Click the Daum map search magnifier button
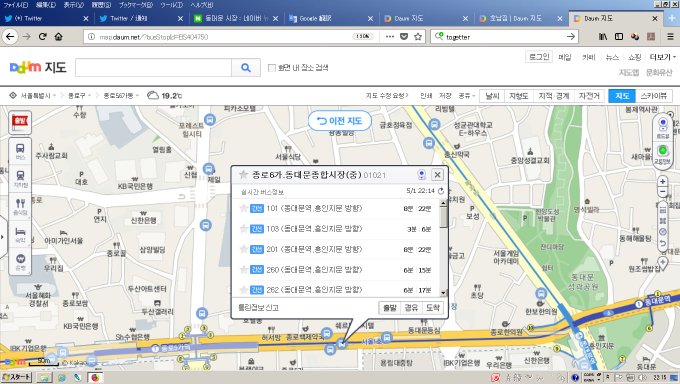The image size is (680, 384). (x=246, y=68)
